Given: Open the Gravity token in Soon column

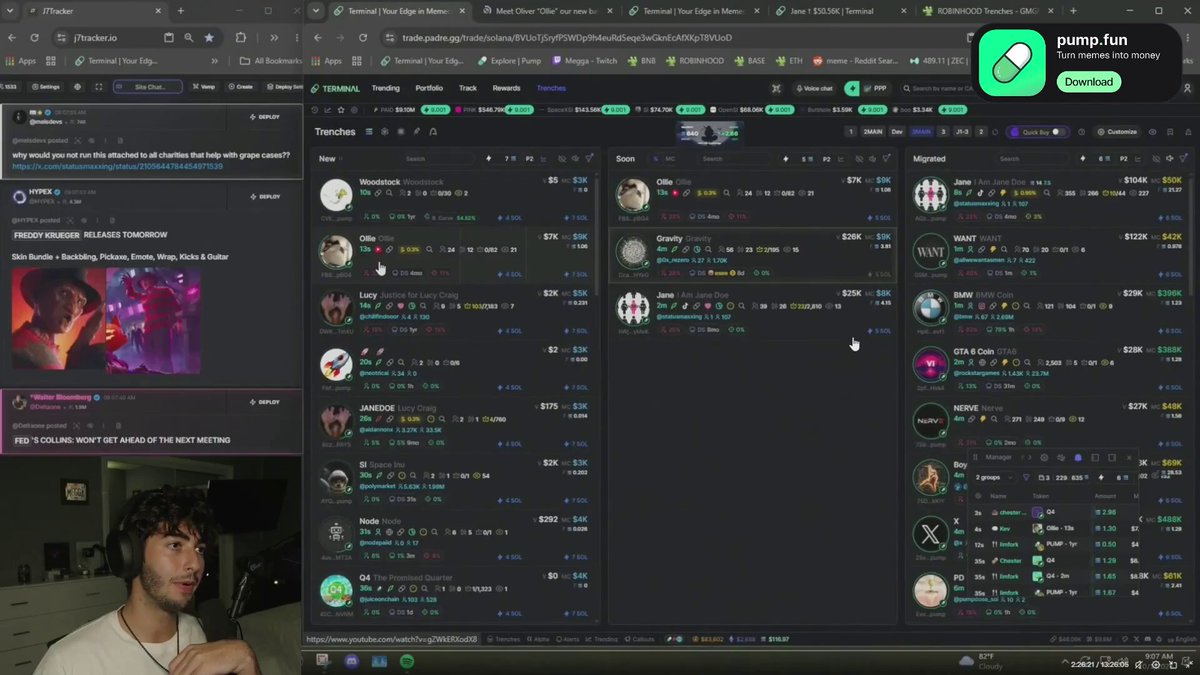Looking at the screenshot, I should coord(753,256).
